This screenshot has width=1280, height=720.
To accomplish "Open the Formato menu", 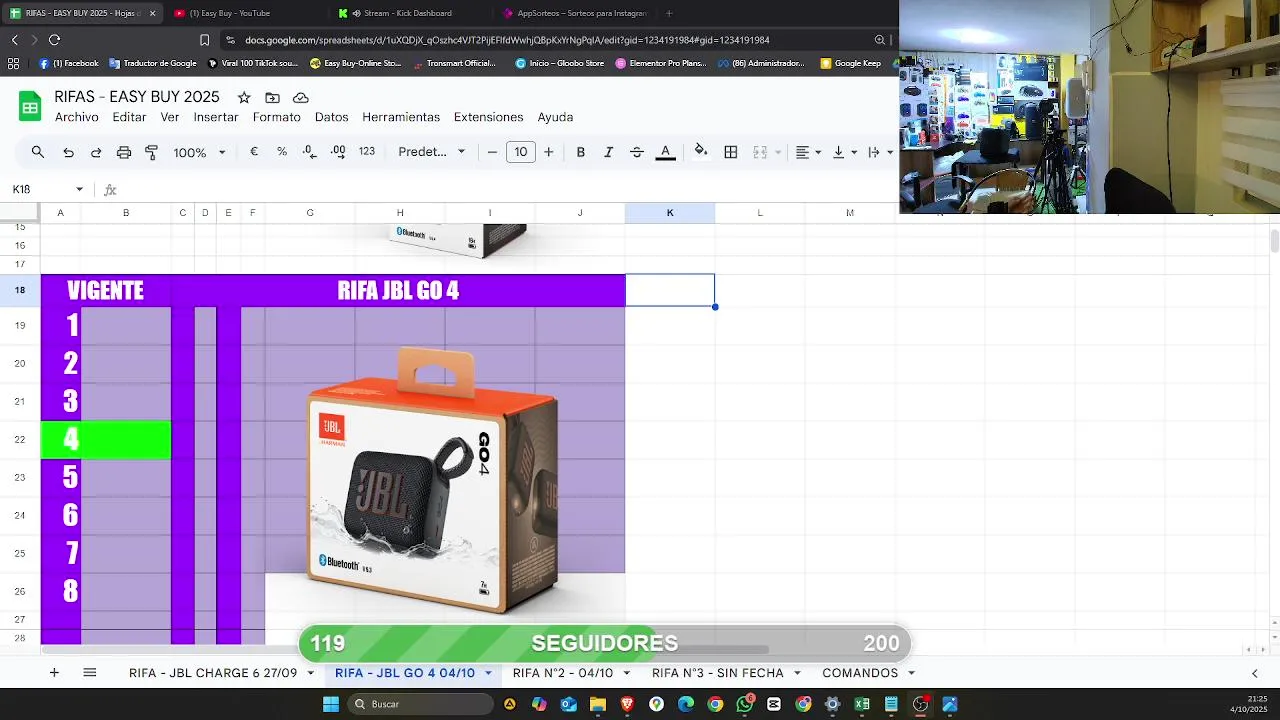I will pyautogui.click(x=277, y=117).
